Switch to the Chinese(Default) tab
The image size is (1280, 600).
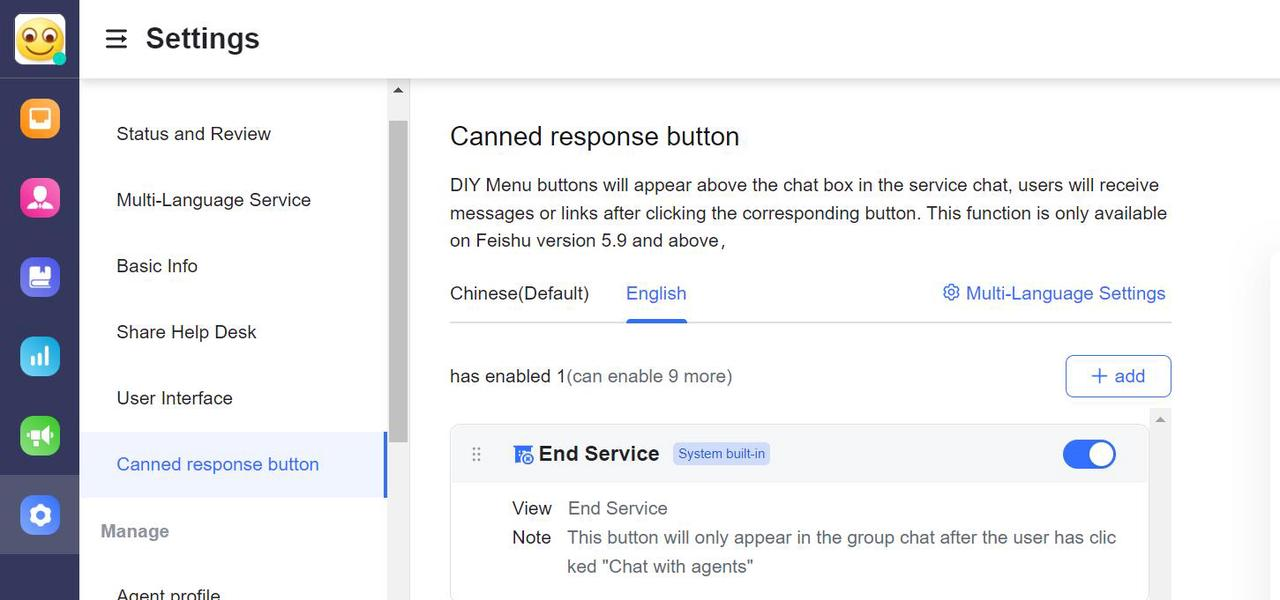(x=519, y=293)
